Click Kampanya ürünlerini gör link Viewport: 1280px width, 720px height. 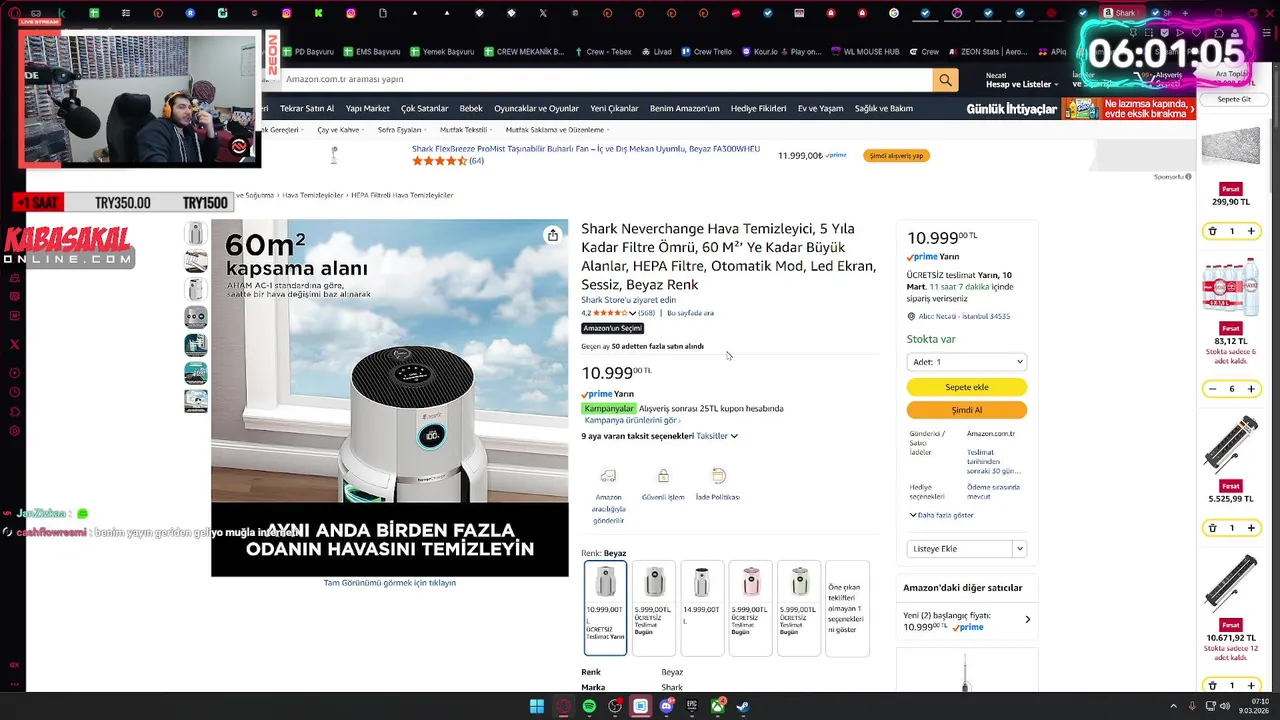[632, 420]
